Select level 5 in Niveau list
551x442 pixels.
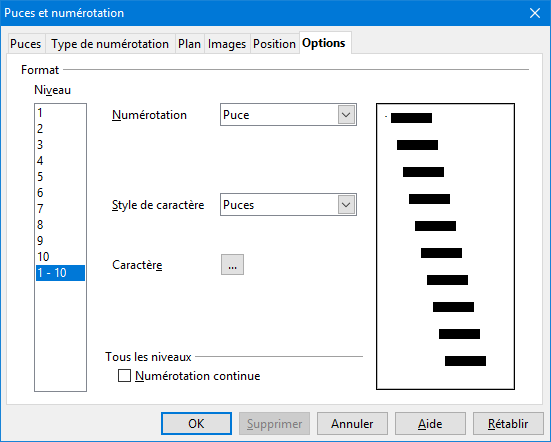click(x=60, y=177)
